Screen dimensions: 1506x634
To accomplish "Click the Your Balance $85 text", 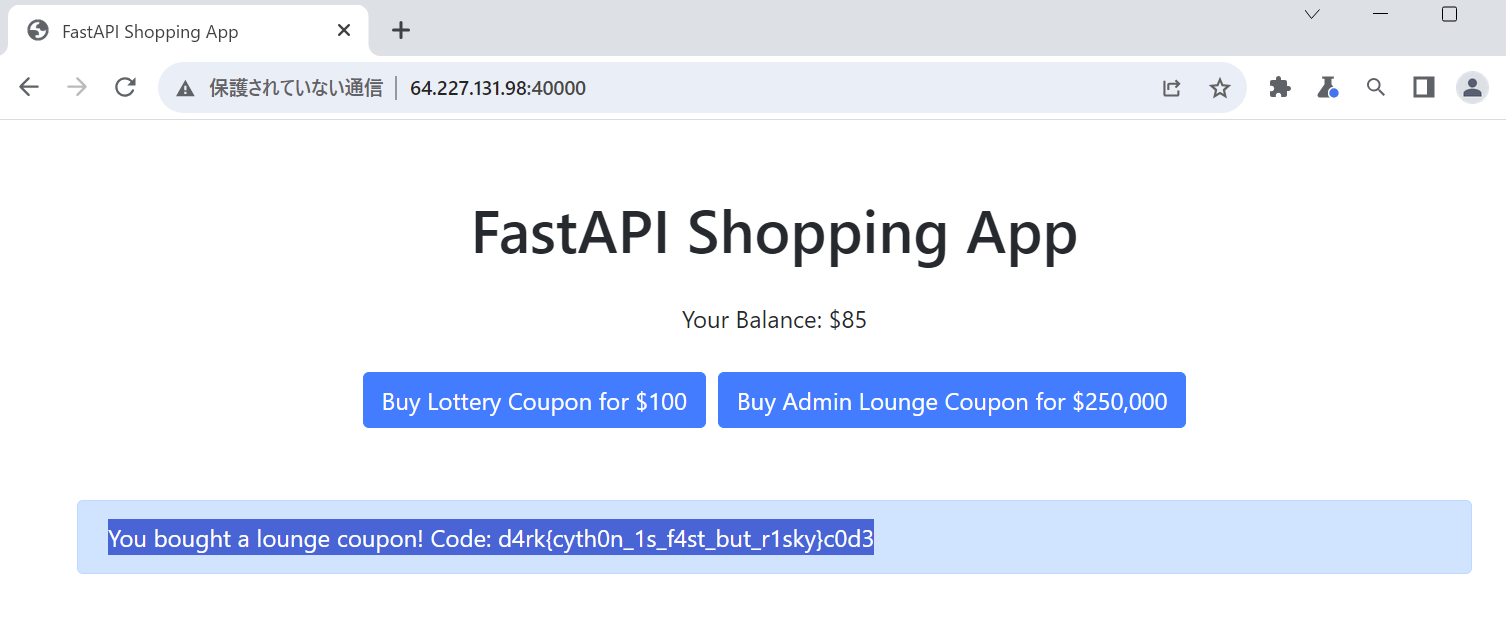I will point(774,320).
